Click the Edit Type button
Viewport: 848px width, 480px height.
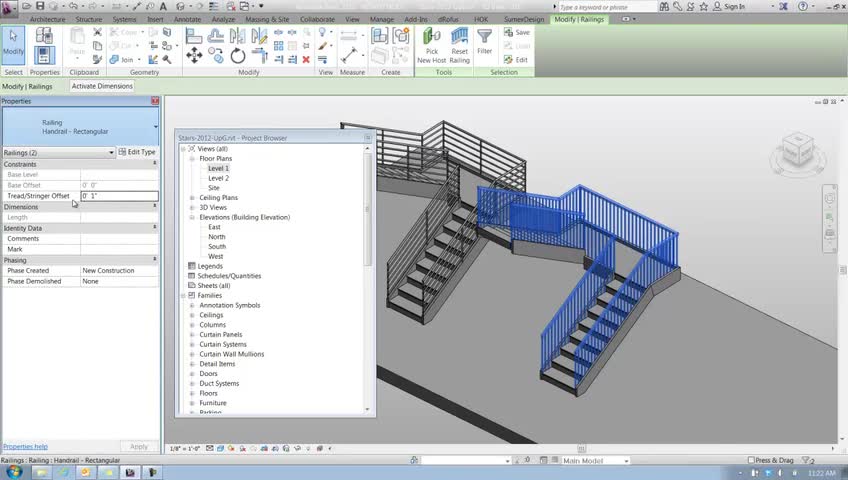click(x=137, y=152)
